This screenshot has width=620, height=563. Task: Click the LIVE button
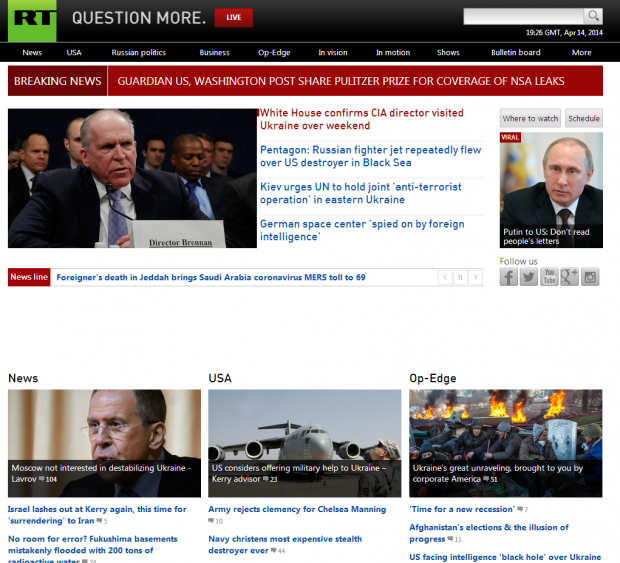click(x=234, y=18)
